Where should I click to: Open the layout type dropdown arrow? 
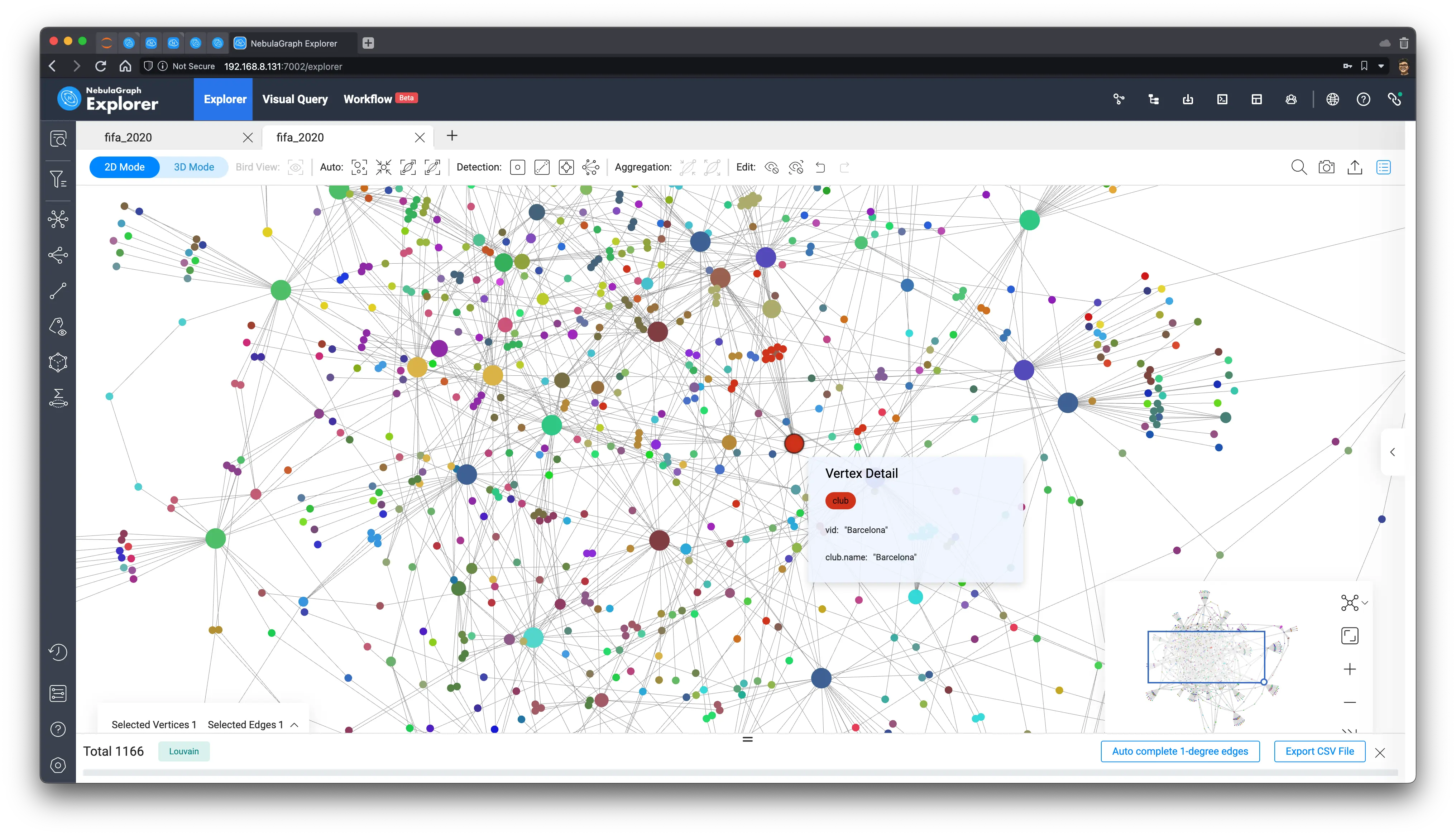pos(1365,603)
